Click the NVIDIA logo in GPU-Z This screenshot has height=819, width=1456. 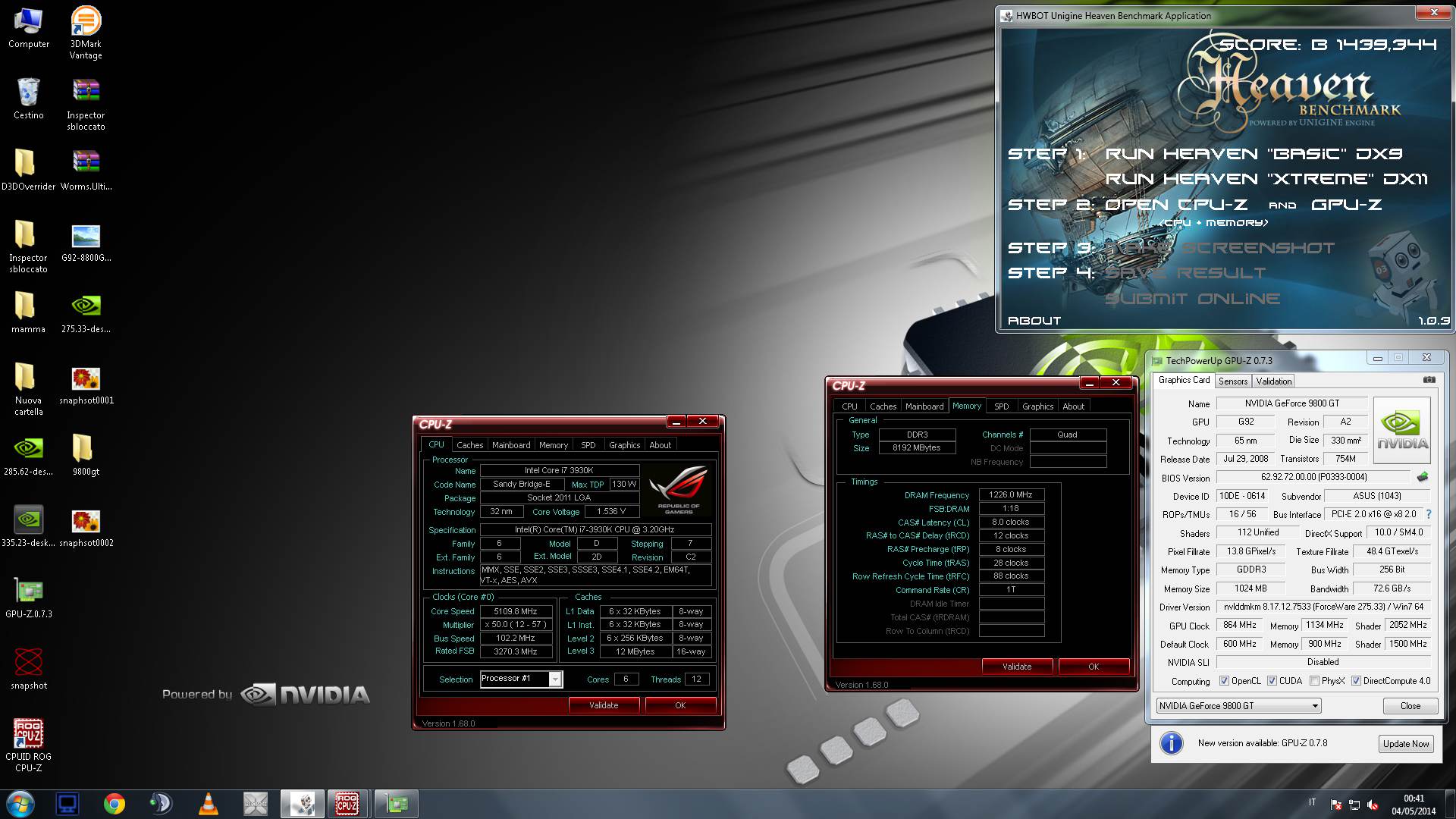tap(1401, 430)
